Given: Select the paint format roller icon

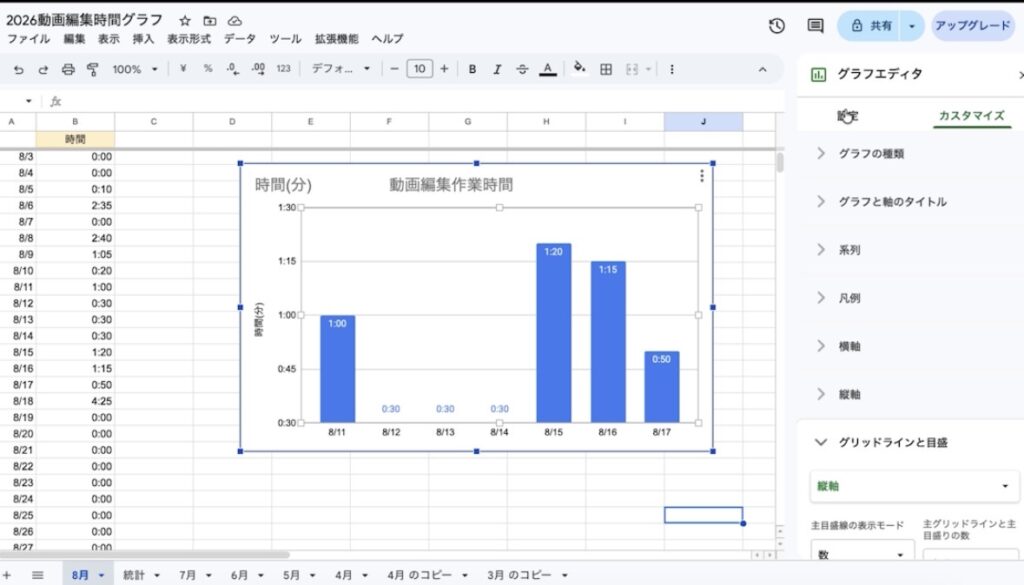Looking at the screenshot, I should click(x=93, y=69).
